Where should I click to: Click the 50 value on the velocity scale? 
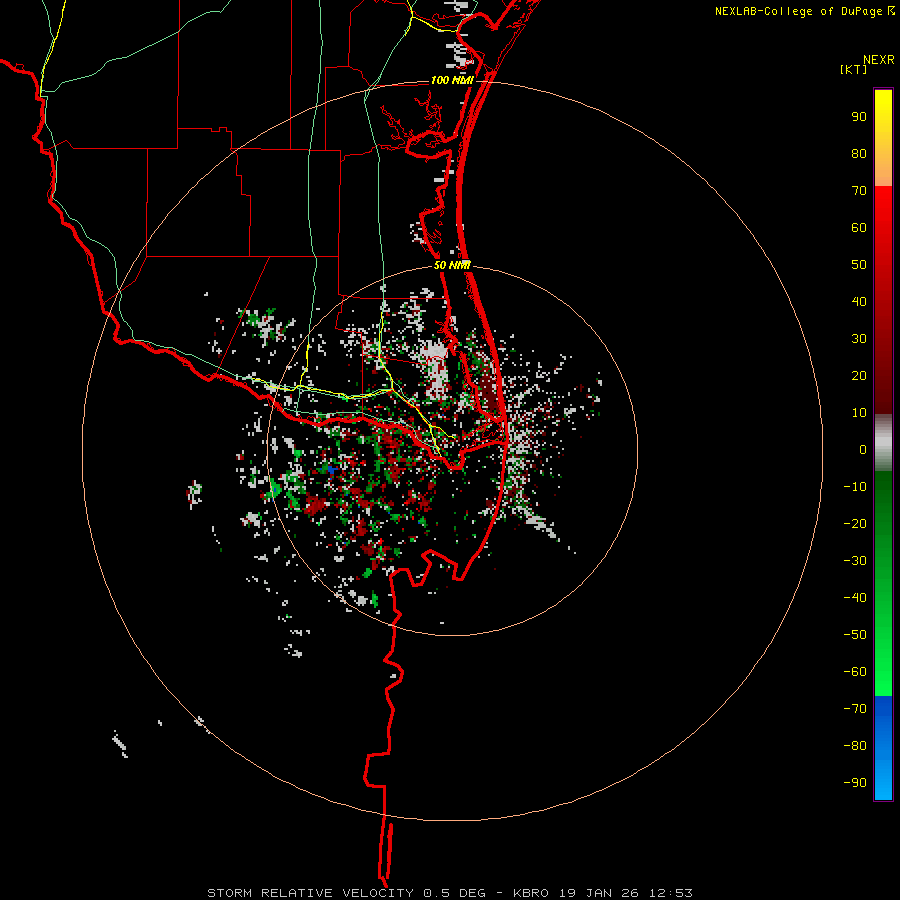(x=859, y=265)
